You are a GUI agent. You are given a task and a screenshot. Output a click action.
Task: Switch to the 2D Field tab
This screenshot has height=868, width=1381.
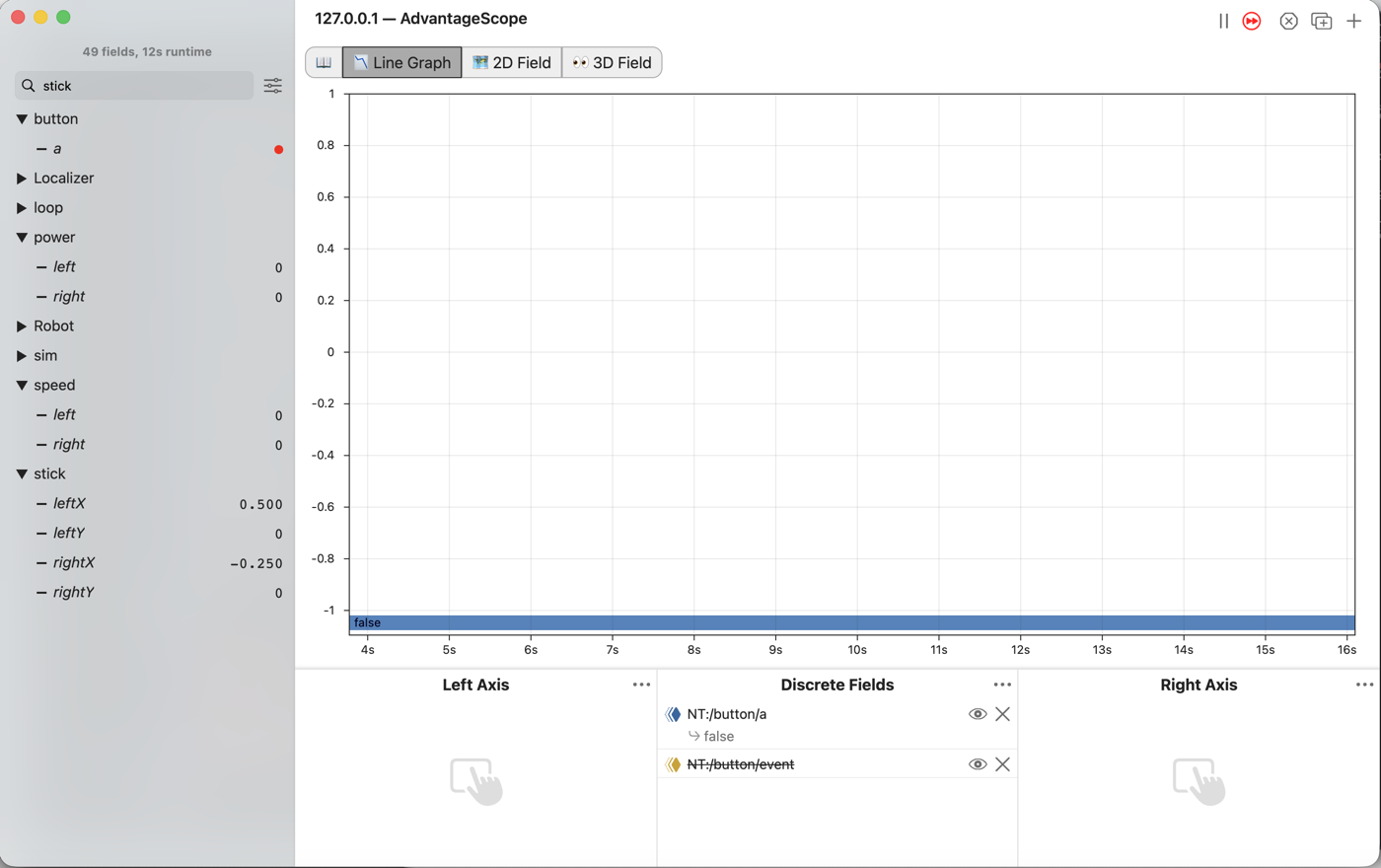(512, 62)
